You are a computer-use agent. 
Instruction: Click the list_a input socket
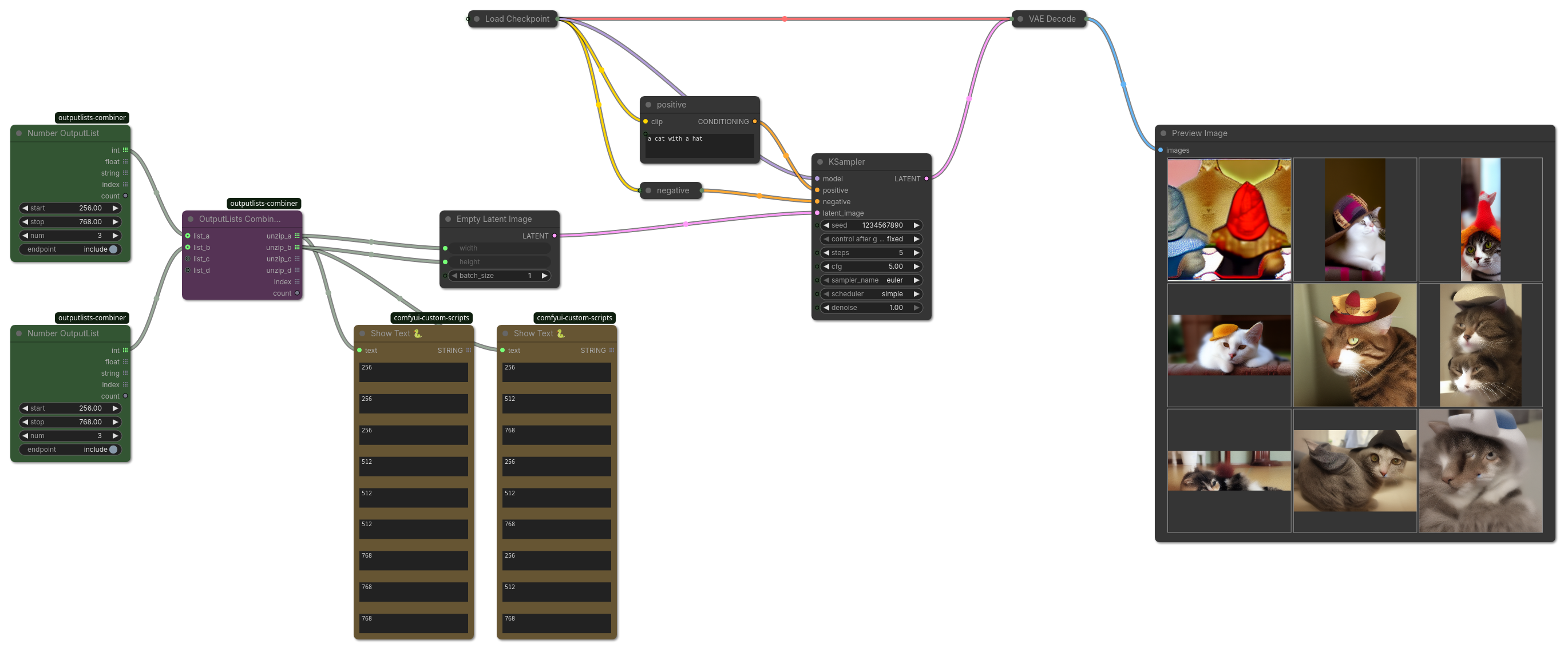click(188, 236)
